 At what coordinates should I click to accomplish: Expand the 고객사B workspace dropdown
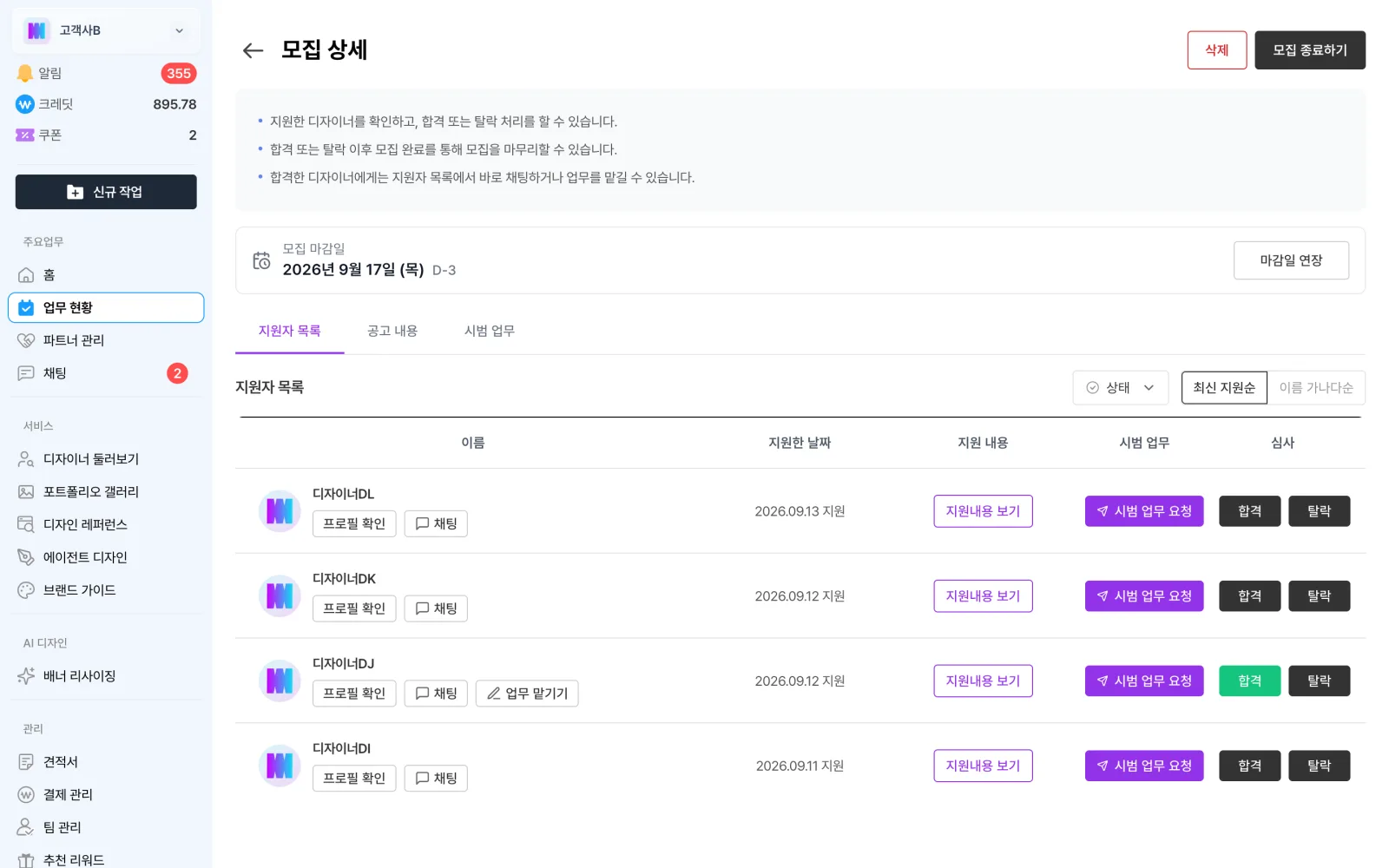click(180, 30)
